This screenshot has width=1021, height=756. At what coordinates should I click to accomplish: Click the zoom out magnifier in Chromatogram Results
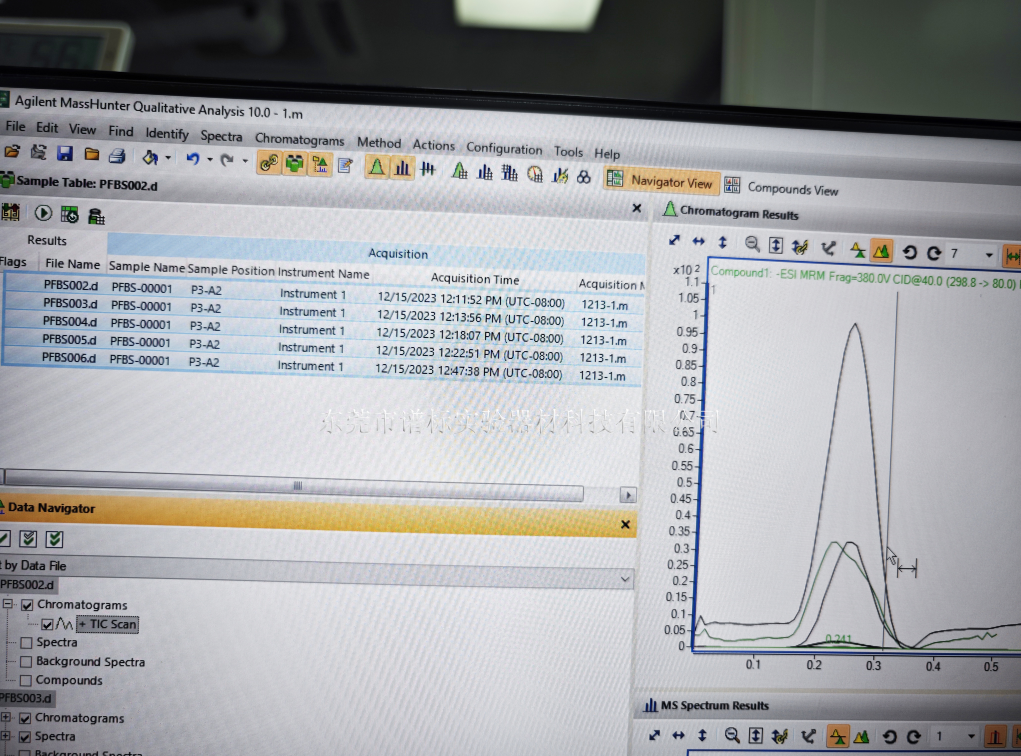click(x=752, y=244)
